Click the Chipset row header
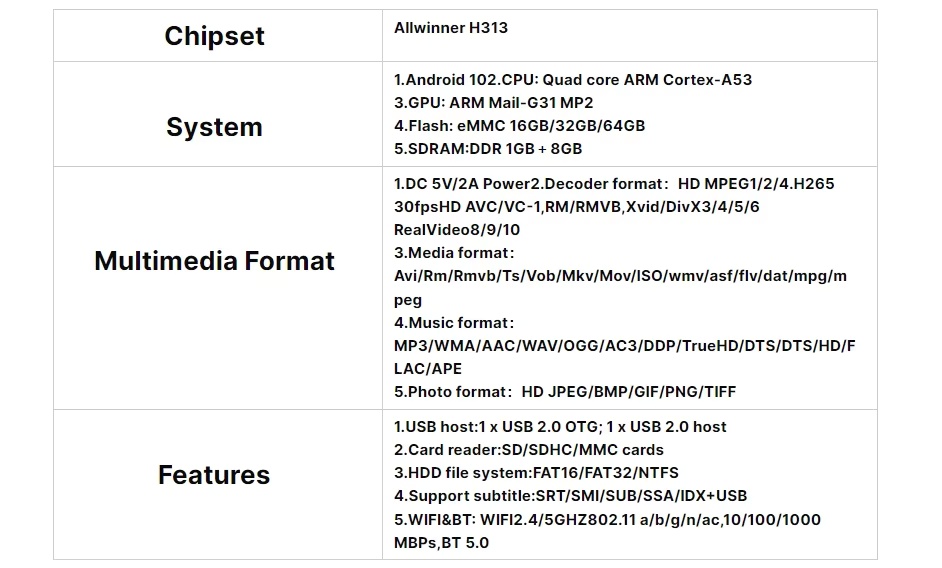The width and height of the screenshot is (942, 568). click(214, 36)
